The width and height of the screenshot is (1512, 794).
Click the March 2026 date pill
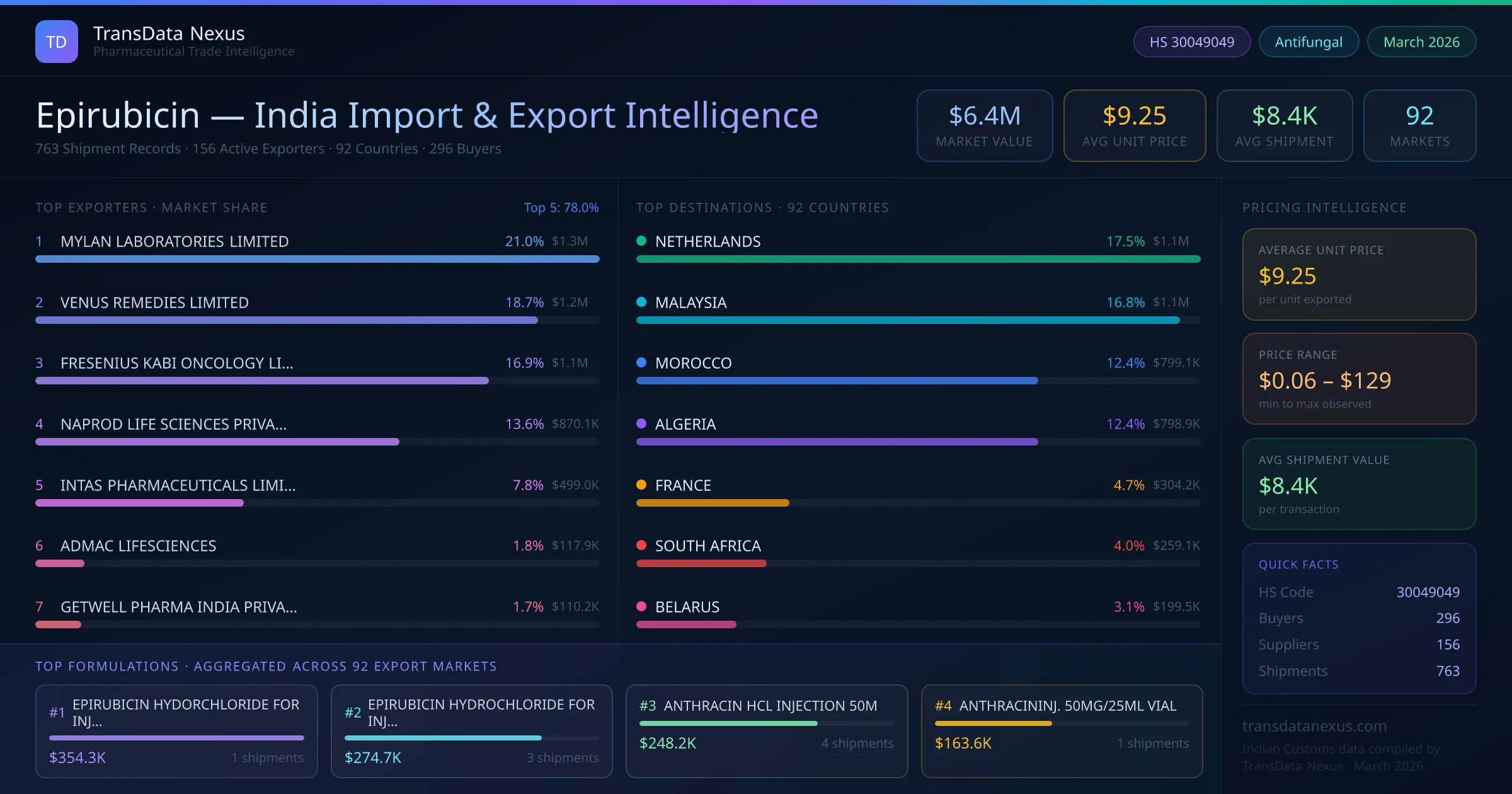coord(1421,42)
